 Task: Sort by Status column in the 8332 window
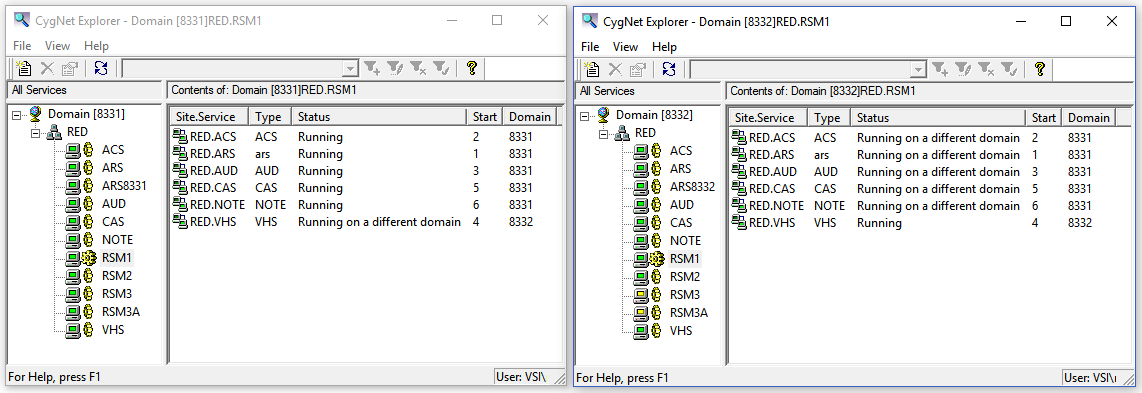pyautogui.click(x=938, y=117)
